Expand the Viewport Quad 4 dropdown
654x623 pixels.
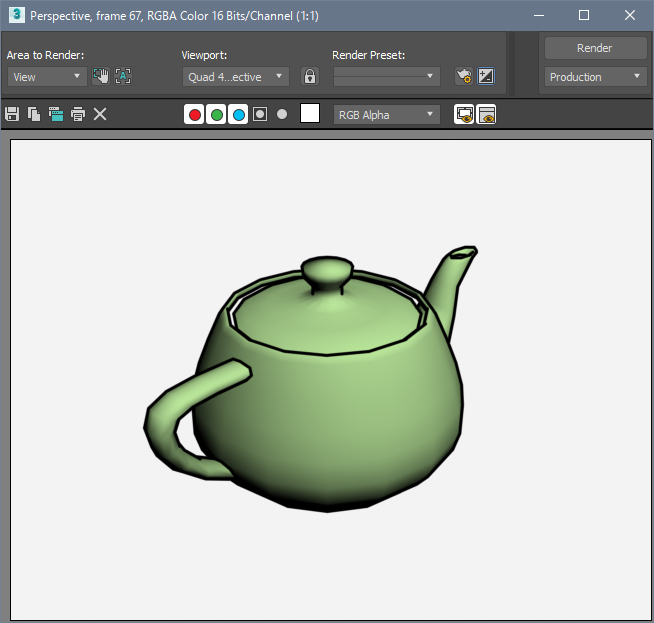click(x=236, y=76)
